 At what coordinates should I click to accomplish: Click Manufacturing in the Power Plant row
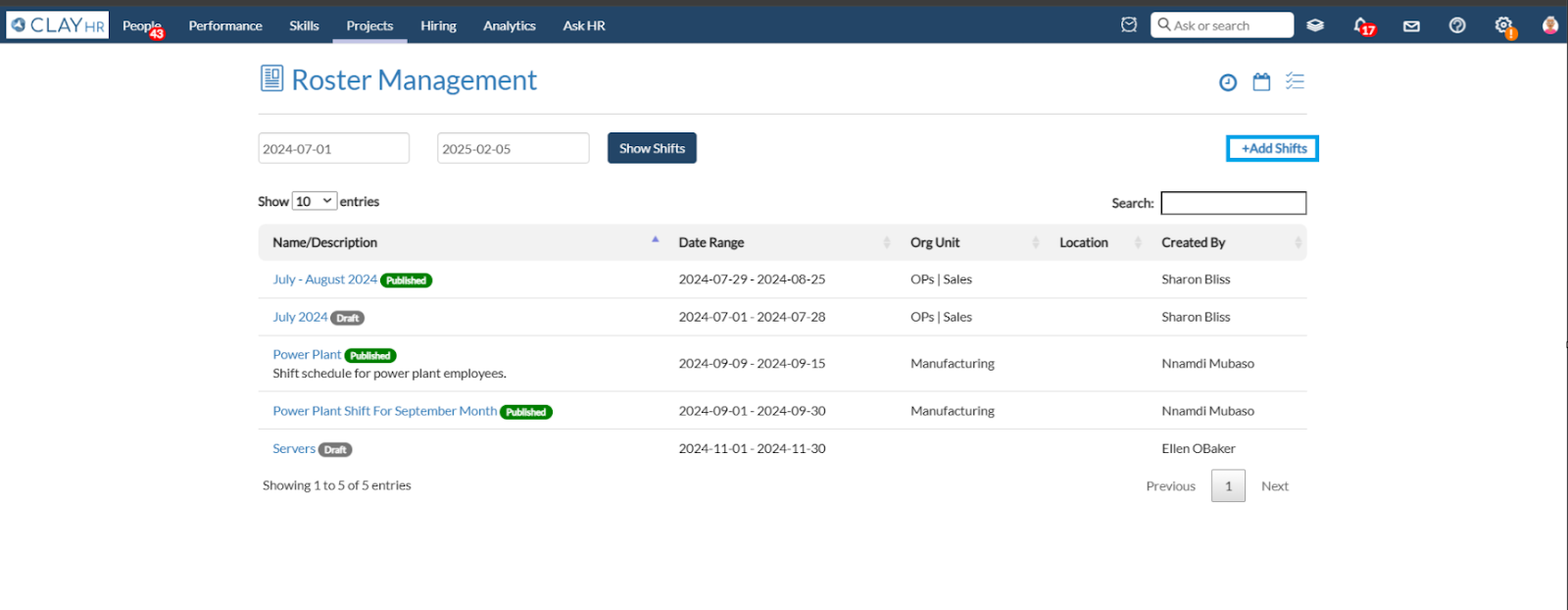[952, 363]
